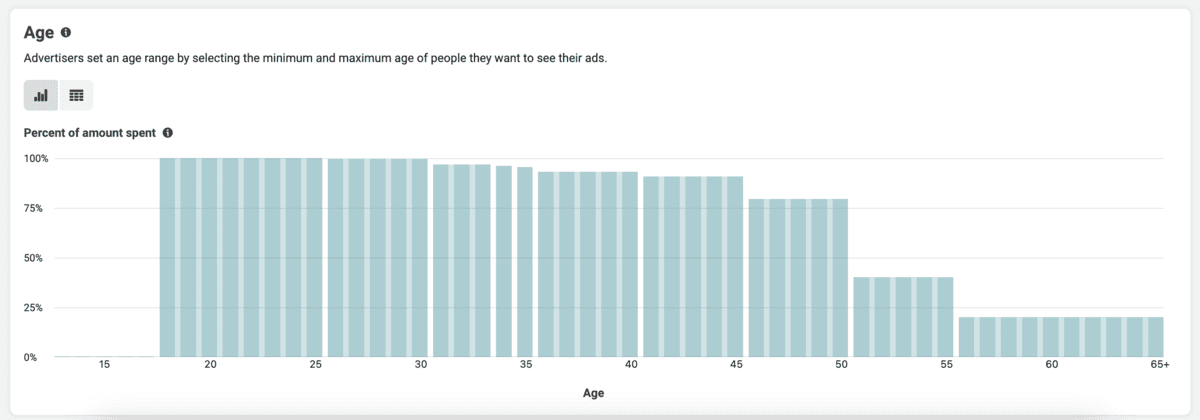Viewport: 1200px width, 420px height.
Task: Click the 100% y-axis label
Action: [36, 159]
